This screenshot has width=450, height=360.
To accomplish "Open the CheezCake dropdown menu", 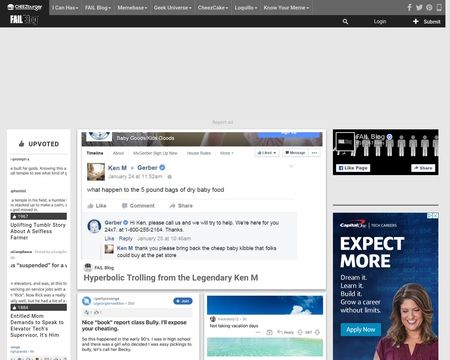I will click(213, 7).
